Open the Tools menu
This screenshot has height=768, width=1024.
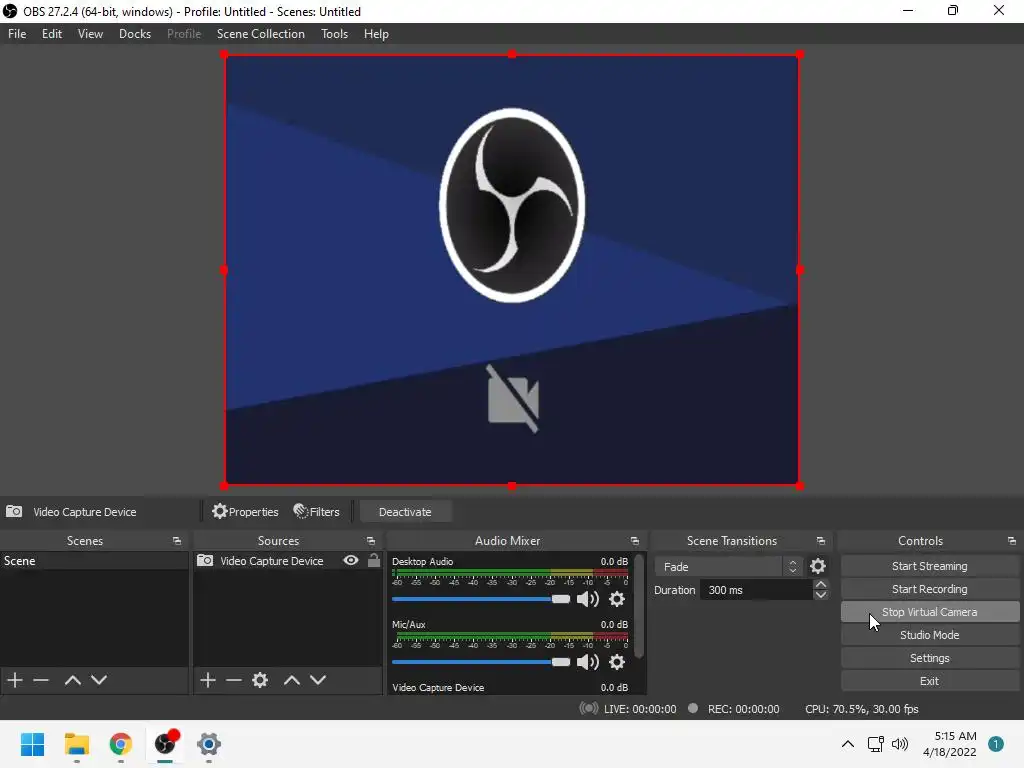[x=334, y=34]
